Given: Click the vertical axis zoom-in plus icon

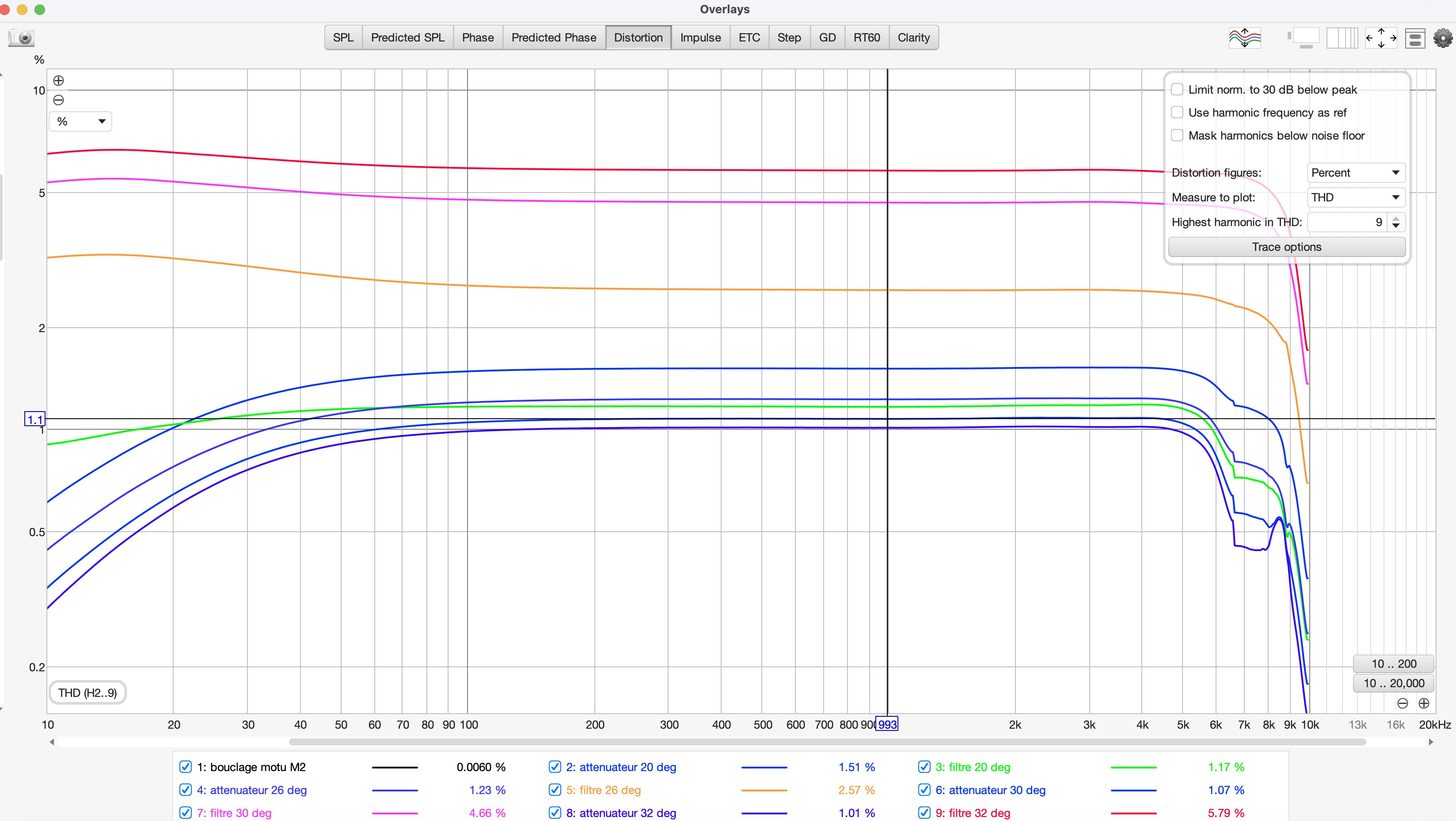Looking at the screenshot, I should click(x=58, y=81).
